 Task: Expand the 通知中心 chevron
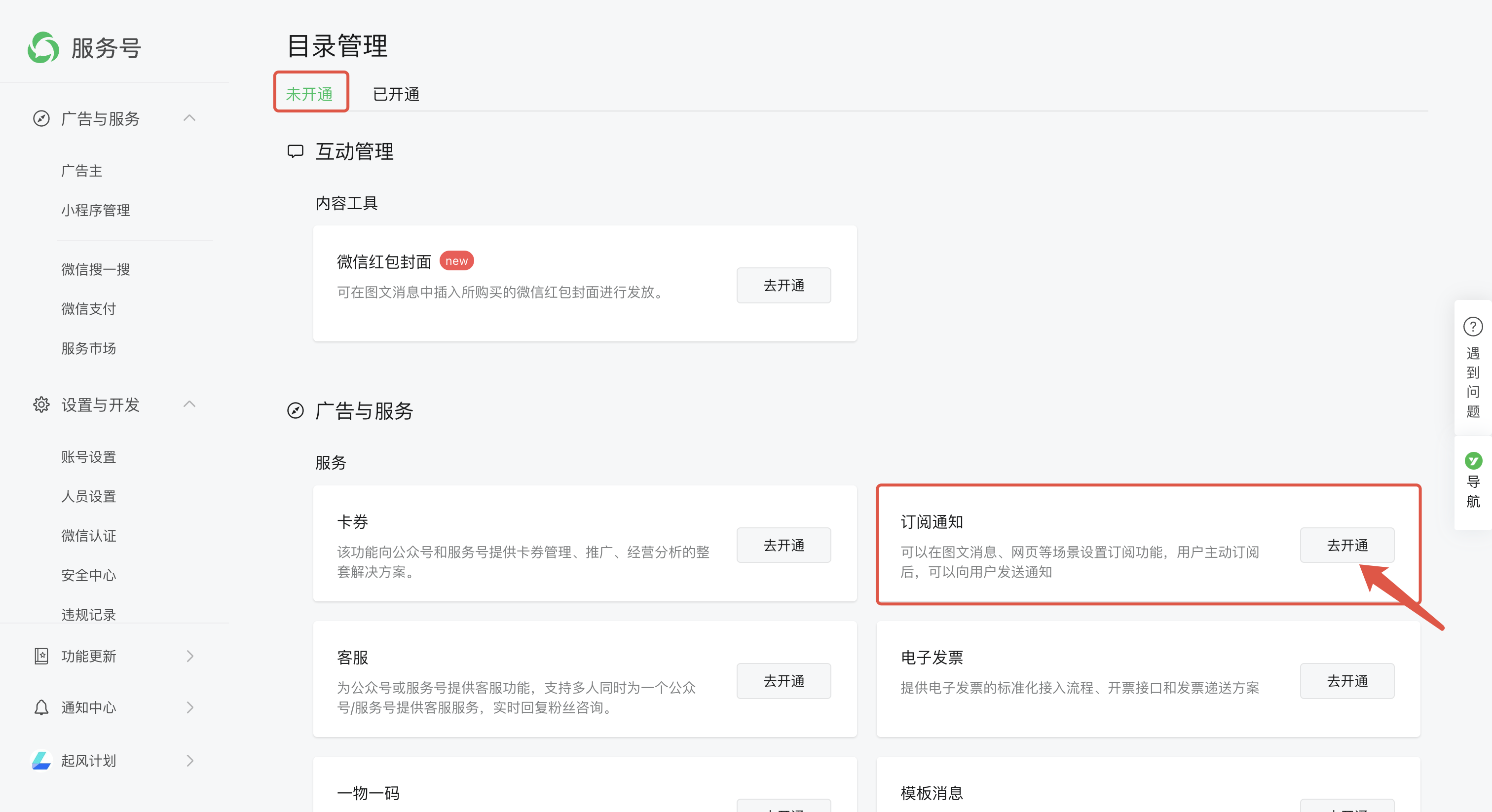190,707
